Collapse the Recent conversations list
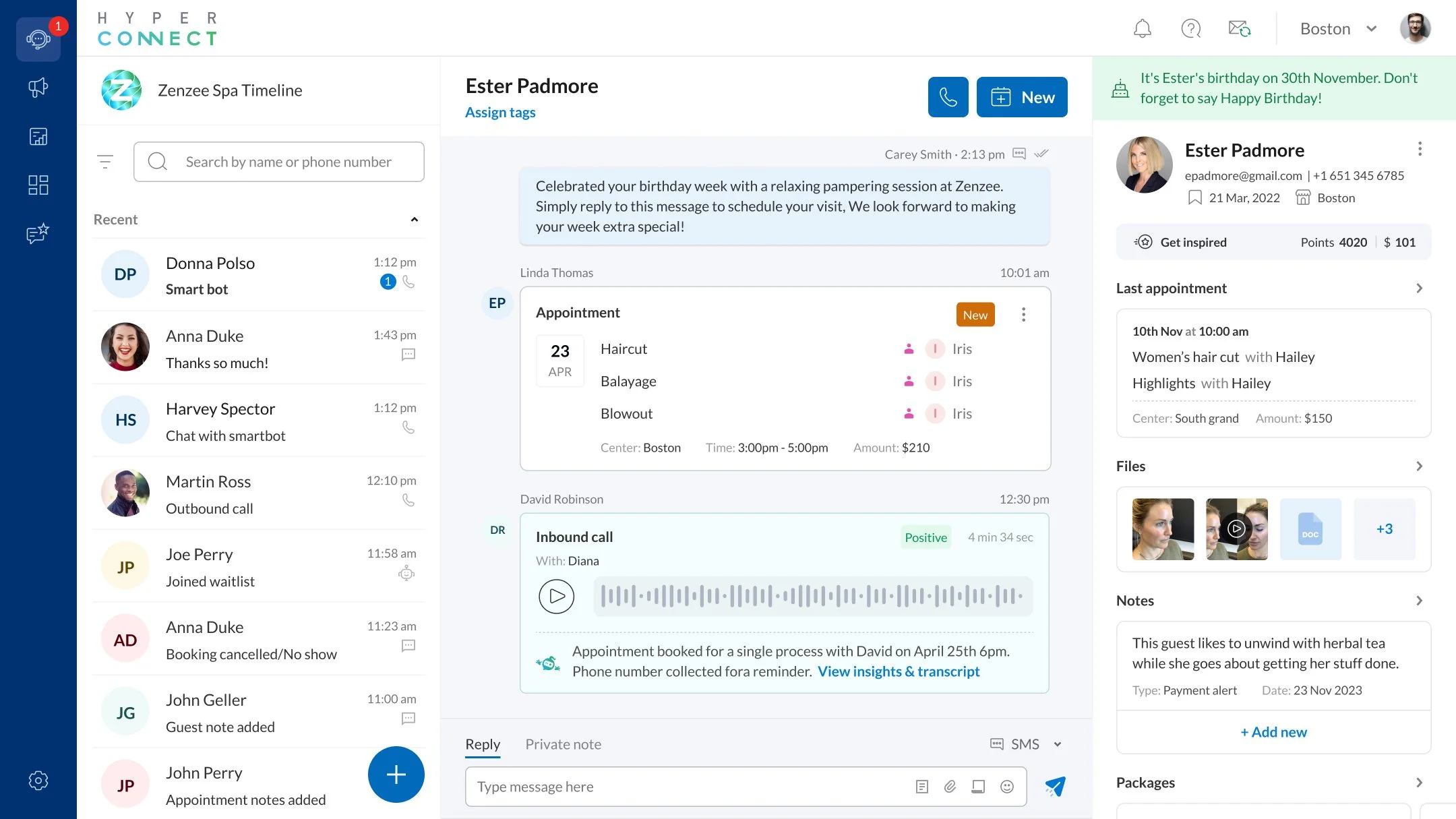Screen dimensions: 1456x819 (414, 220)
